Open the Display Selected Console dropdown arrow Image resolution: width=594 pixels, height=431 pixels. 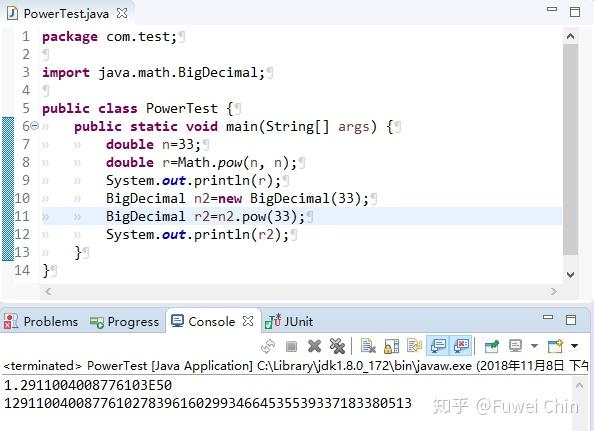(534, 346)
